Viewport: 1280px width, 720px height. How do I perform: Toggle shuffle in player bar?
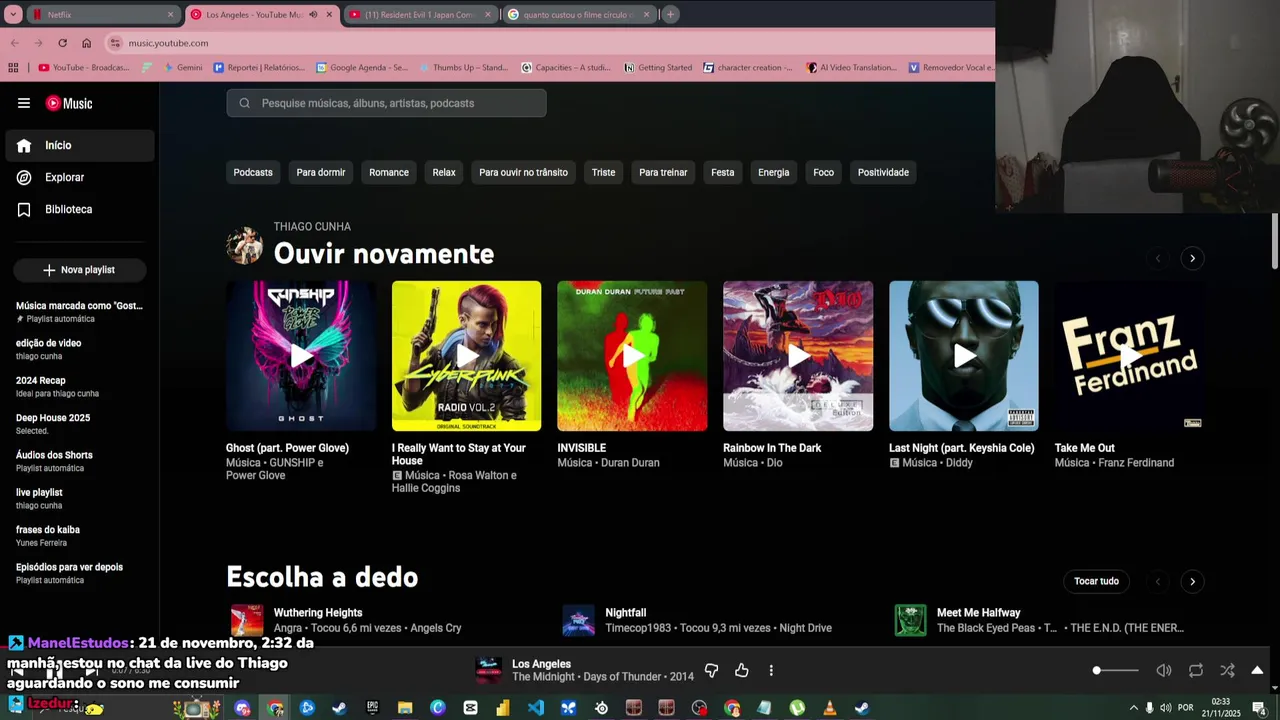[1227, 670]
